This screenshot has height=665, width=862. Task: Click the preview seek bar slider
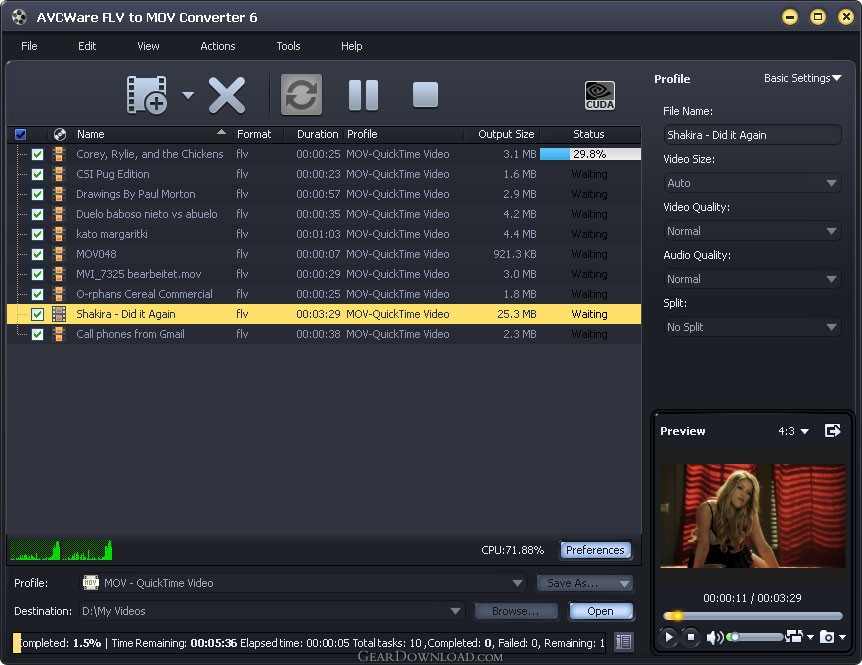click(x=752, y=616)
